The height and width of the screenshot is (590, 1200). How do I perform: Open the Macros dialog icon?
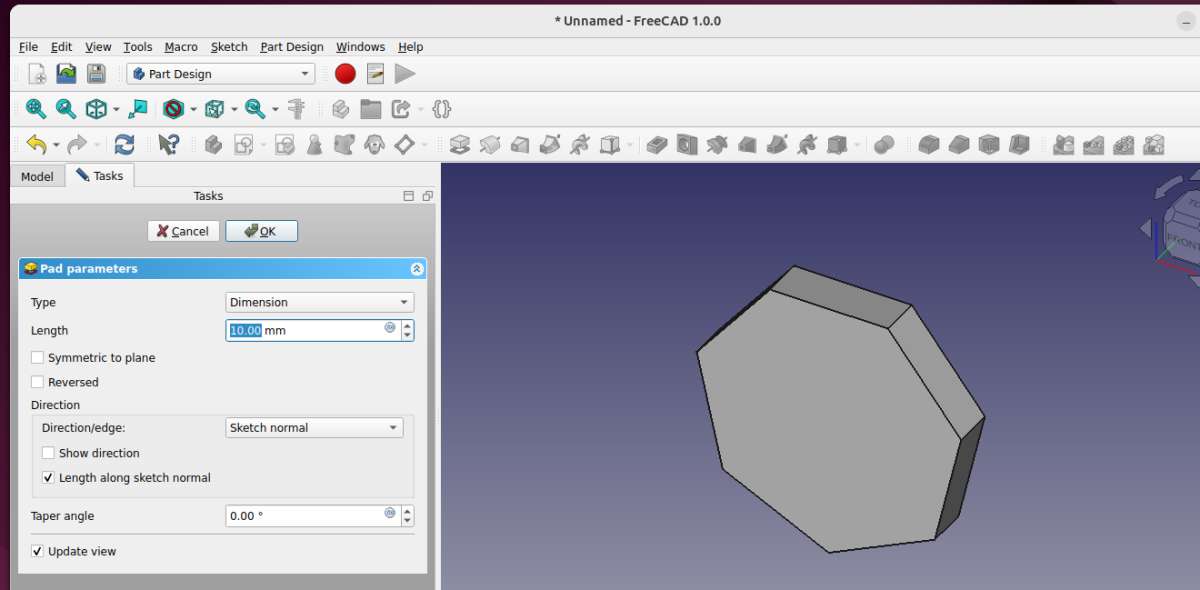pyautogui.click(x=375, y=73)
